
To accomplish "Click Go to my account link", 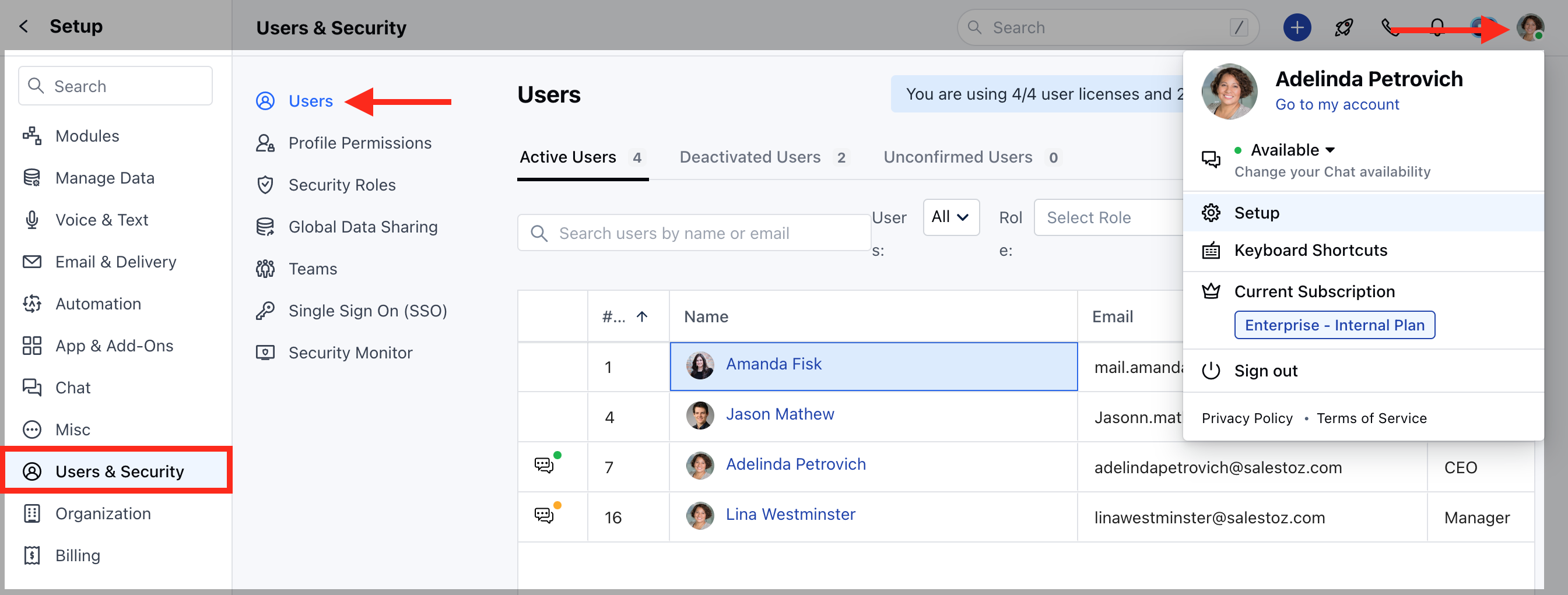I will [x=1337, y=105].
